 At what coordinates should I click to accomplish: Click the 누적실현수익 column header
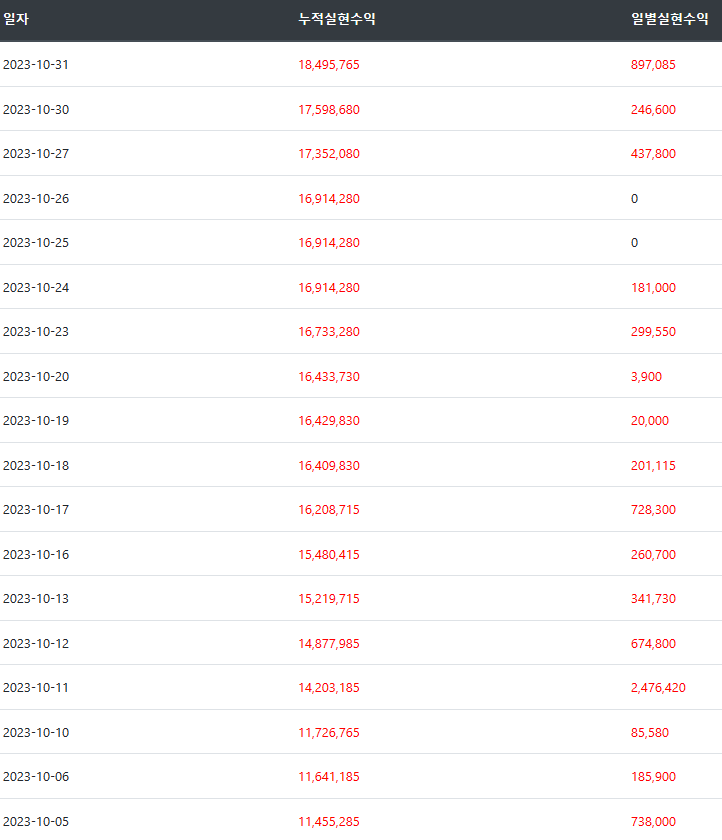(x=337, y=19)
